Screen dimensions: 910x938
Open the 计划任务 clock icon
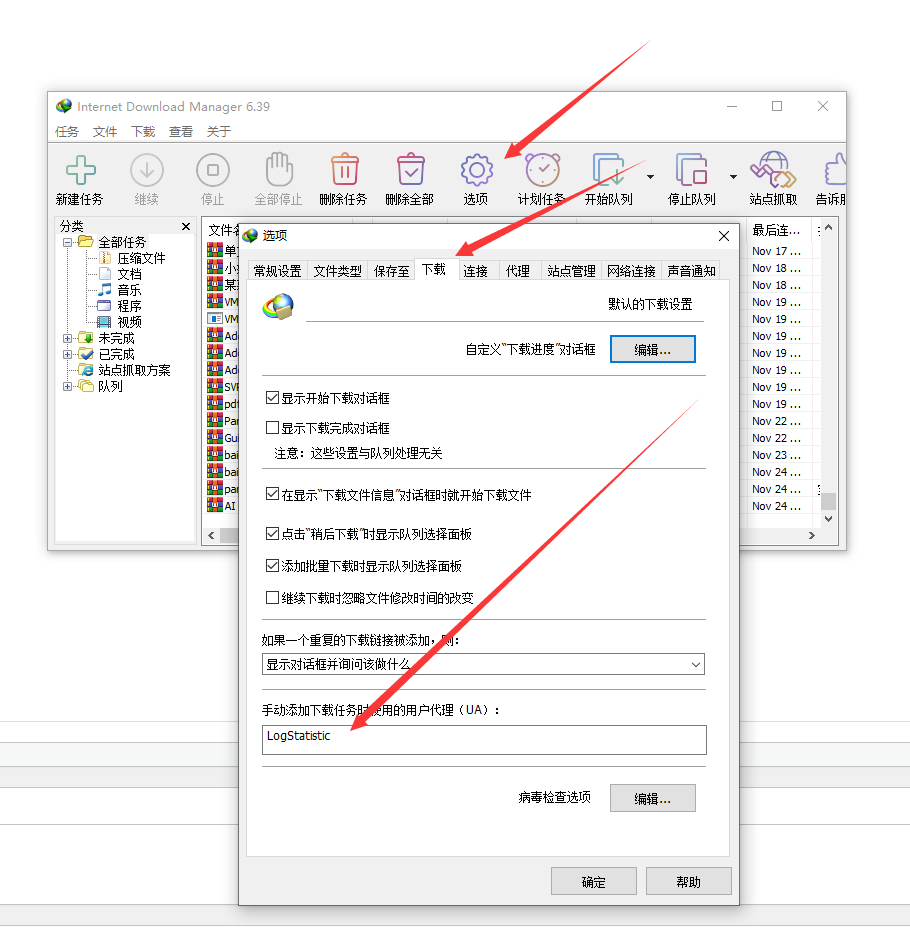(x=542, y=169)
